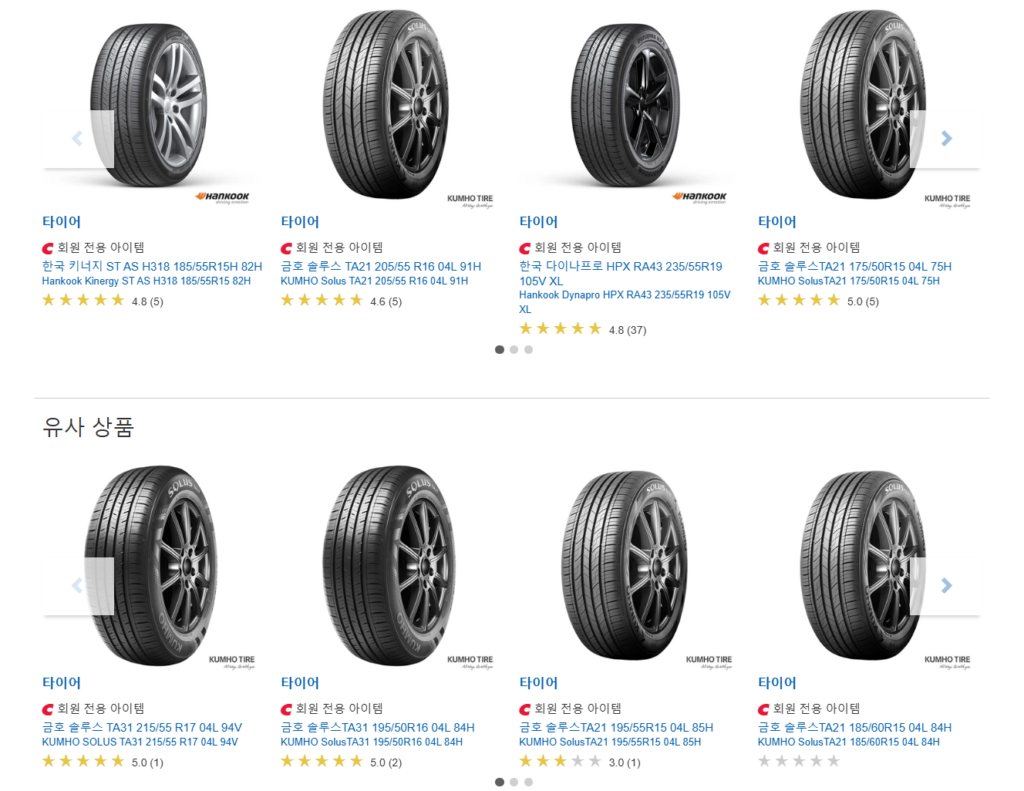Click previous arrow in 유사 상품 carousel
This screenshot has height=791, width=1024.
pos(78,585)
